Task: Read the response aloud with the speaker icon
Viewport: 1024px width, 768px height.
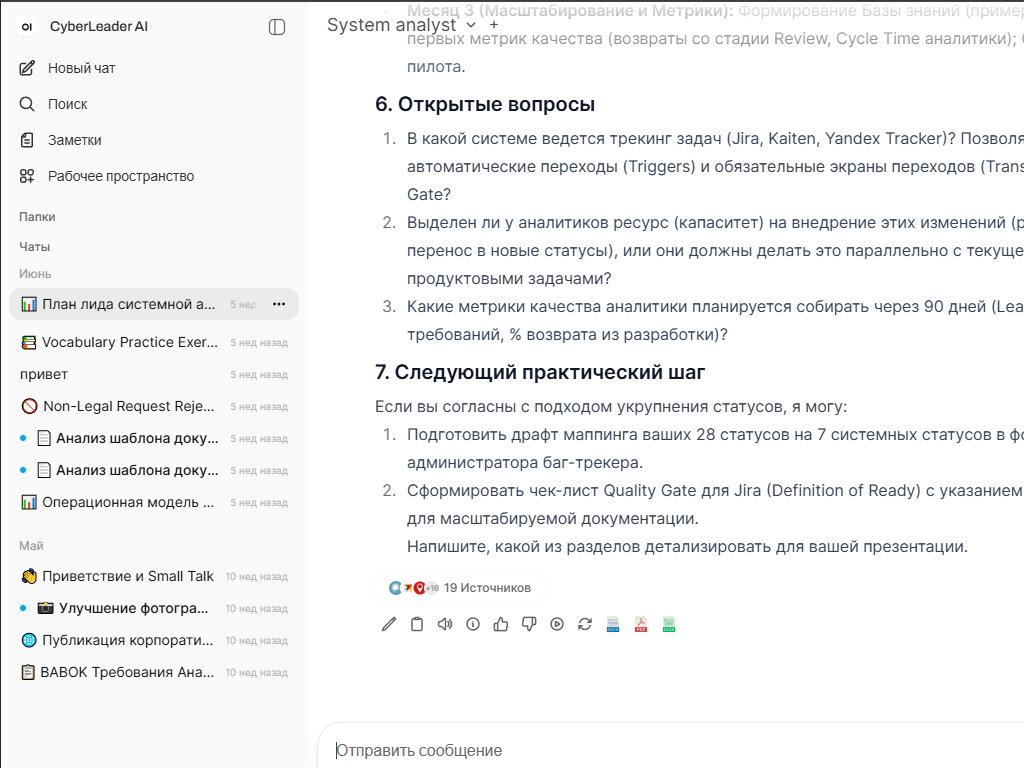Action: click(445, 624)
